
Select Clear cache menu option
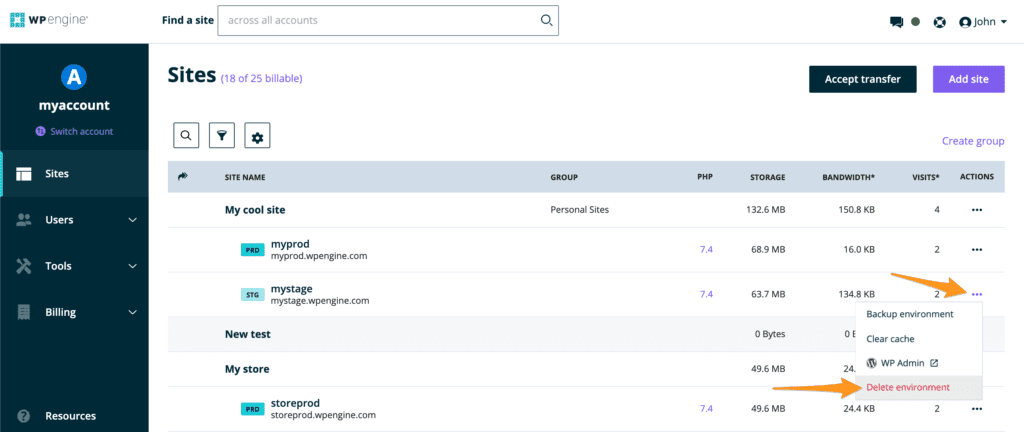pyautogui.click(x=890, y=339)
